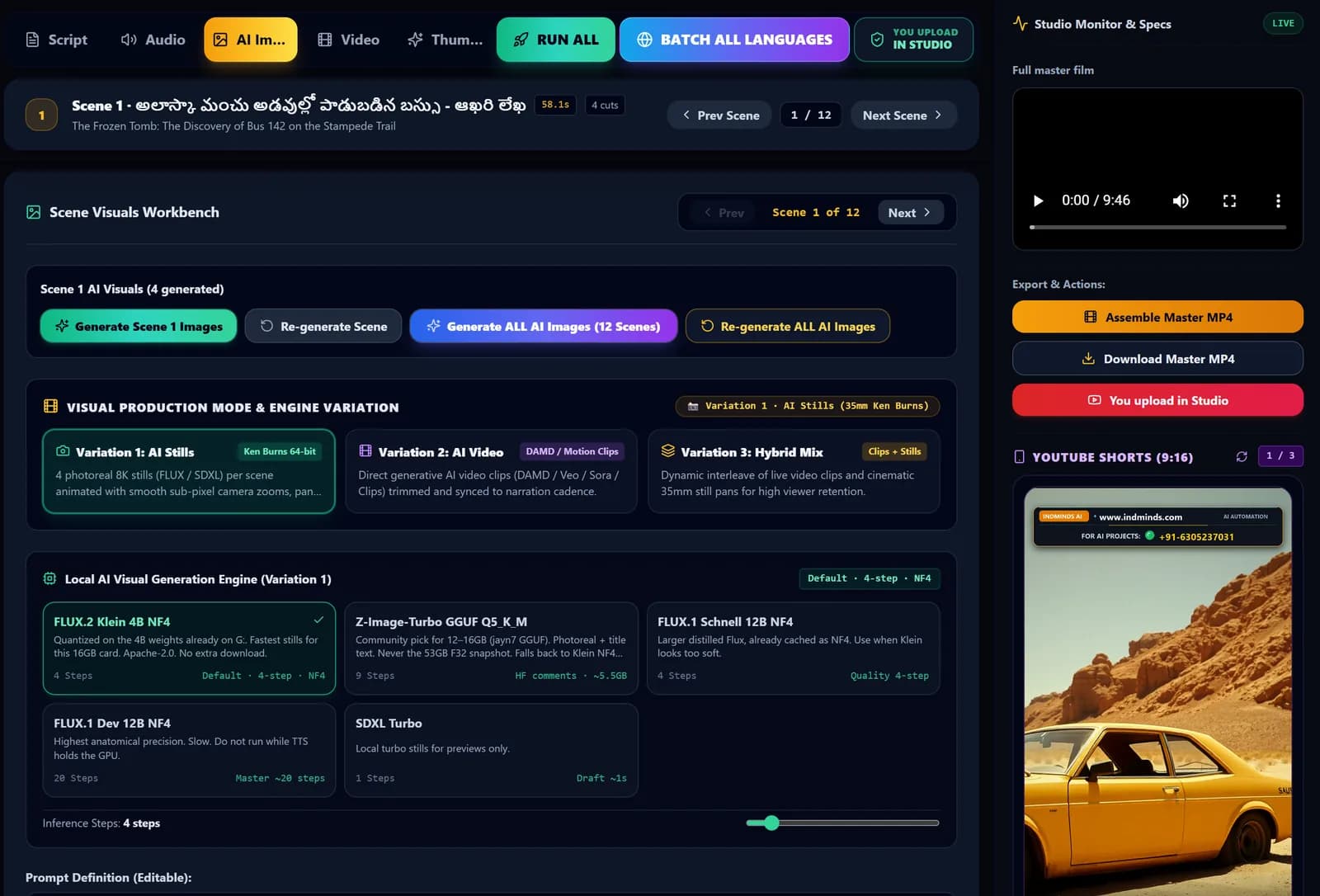
Task: Play the full master film
Action: [1038, 200]
